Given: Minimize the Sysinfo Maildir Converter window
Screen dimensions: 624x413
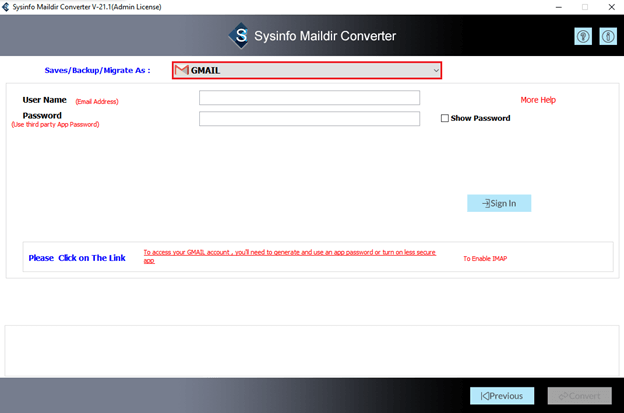Looking at the screenshot, I should tap(559, 7).
